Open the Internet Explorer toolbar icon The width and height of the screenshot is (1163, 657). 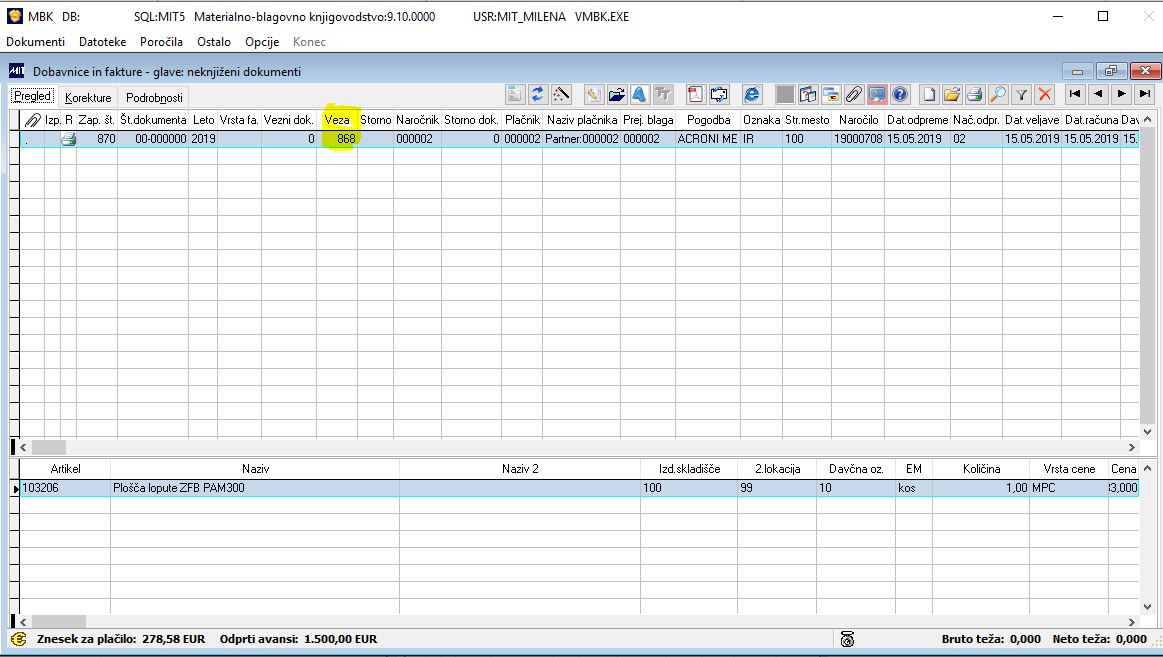pyautogui.click(x=752, y=94)
